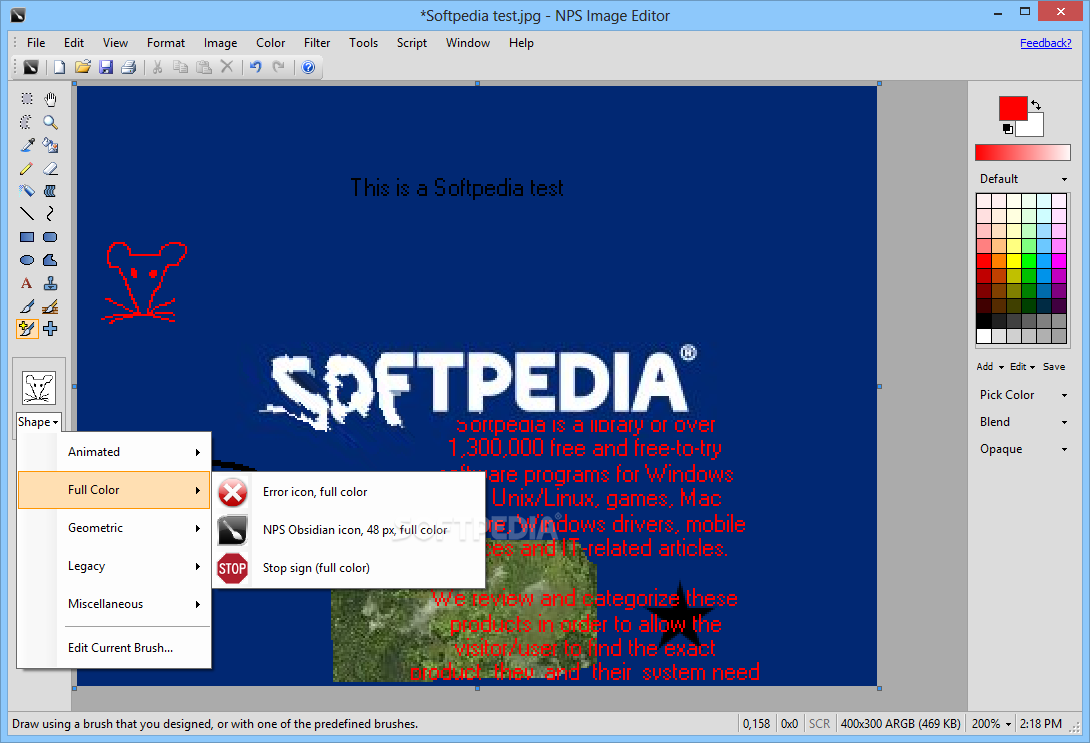Viewport: 1090px width, 743px height.
Task: Open the Shape dropdown under brush preview
Action: coord(38,422)
